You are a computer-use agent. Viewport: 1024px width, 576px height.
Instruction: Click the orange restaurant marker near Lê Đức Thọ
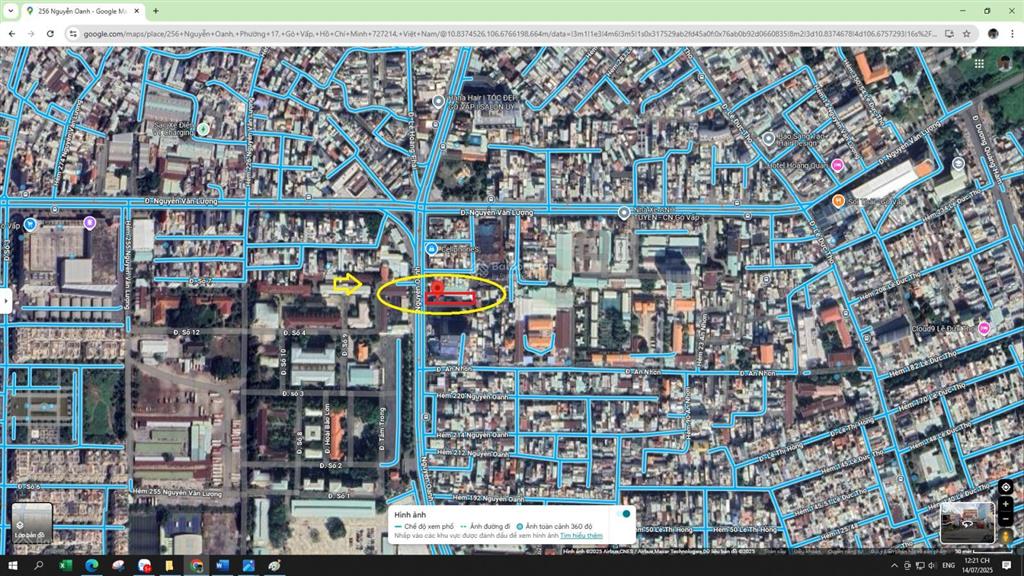[x=839, y=201]
